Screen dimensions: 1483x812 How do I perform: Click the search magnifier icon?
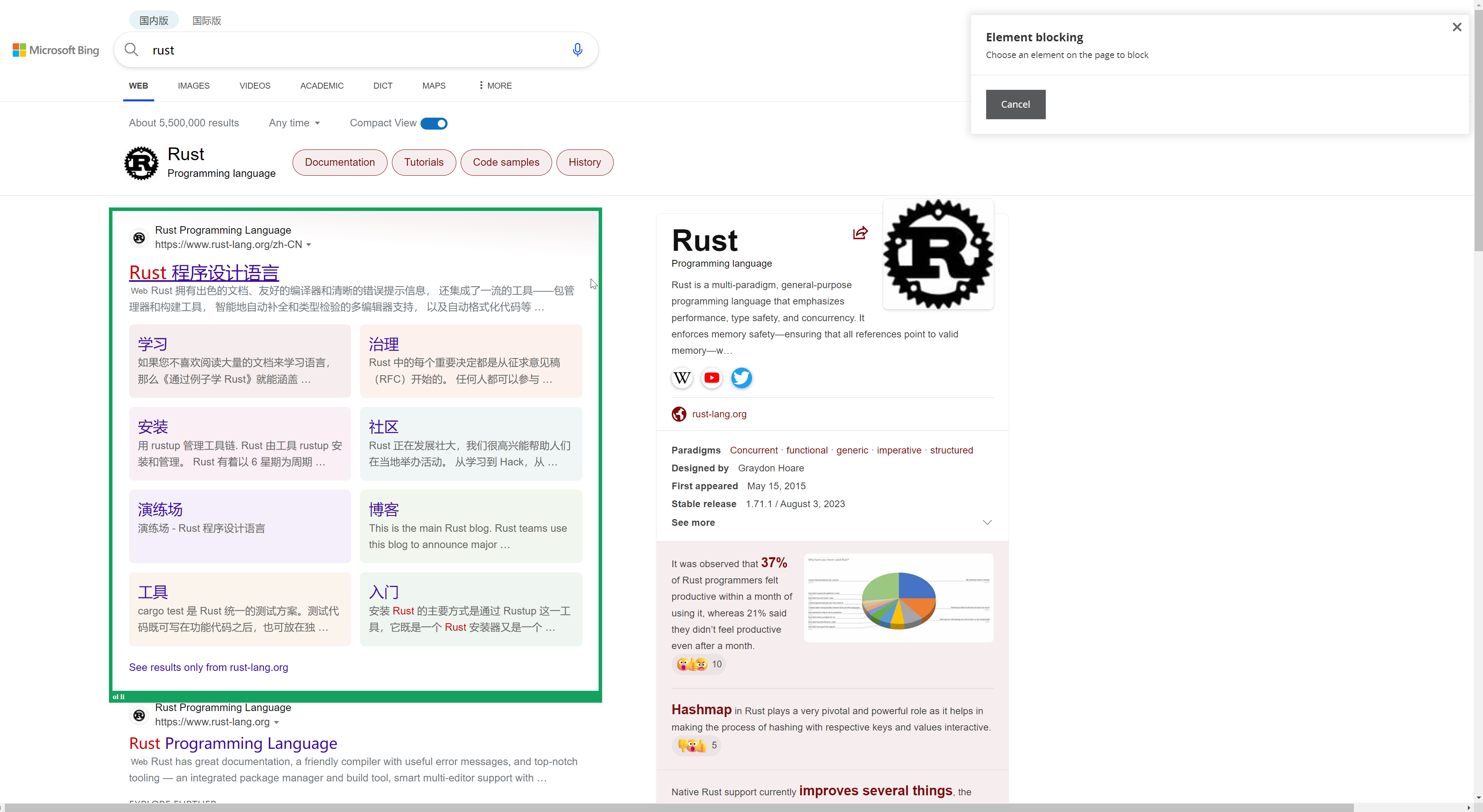coord(131,50)
